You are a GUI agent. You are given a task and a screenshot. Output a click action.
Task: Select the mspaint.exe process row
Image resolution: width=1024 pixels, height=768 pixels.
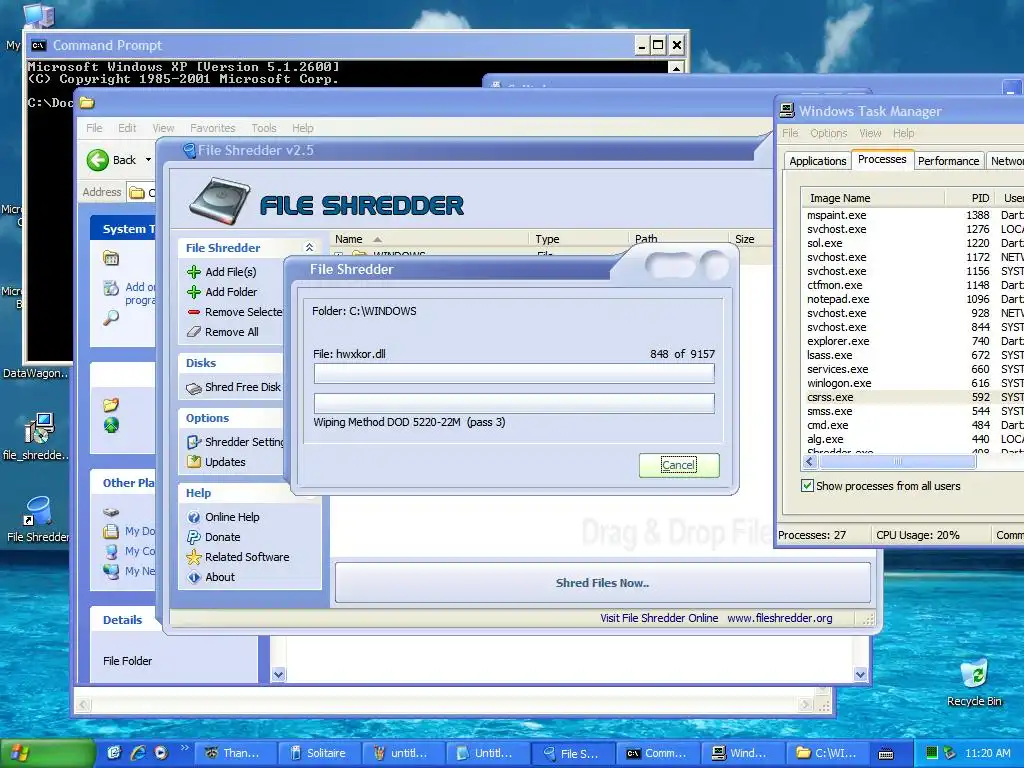coord(913,215)
